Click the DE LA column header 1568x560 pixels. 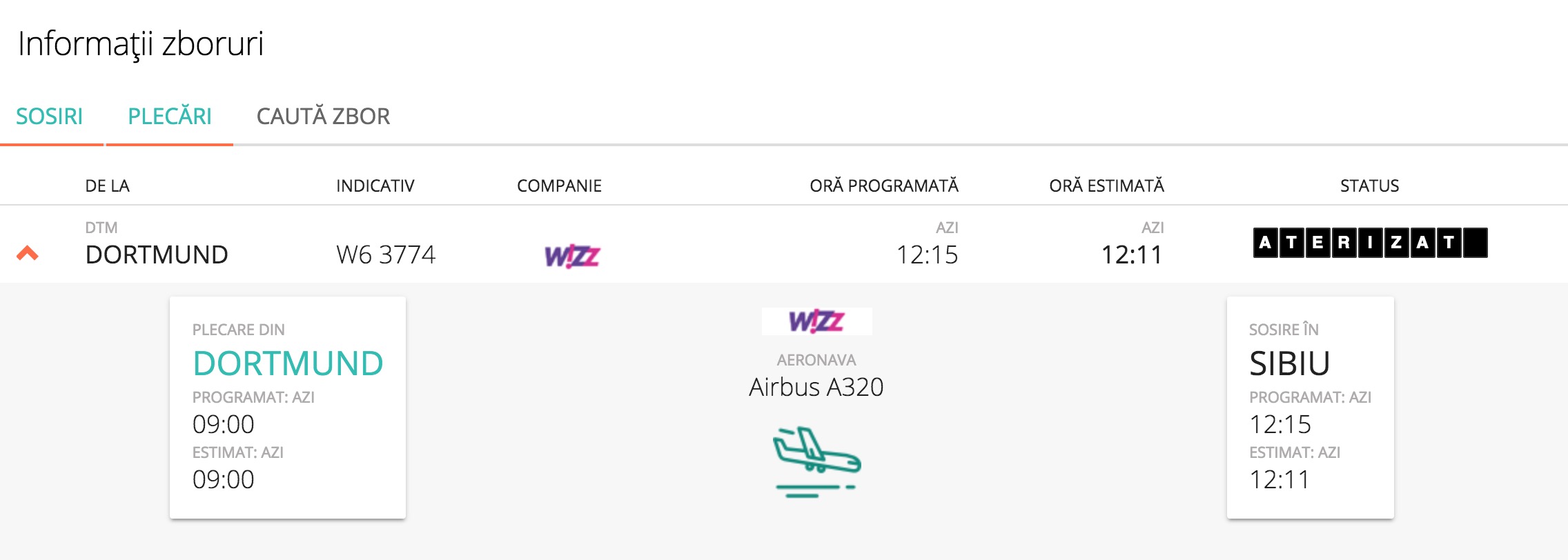107,186
